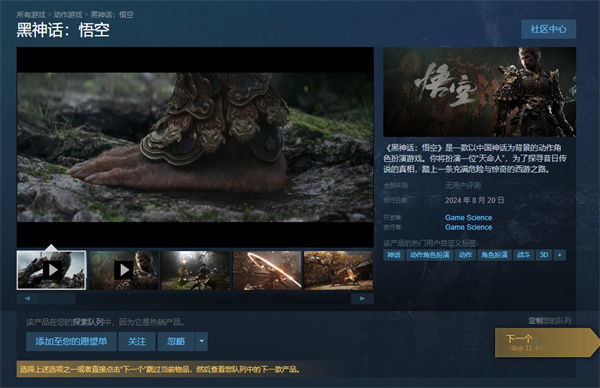
Task: Click the left arrow of thumbnail strip
Action: pos(28,298)
